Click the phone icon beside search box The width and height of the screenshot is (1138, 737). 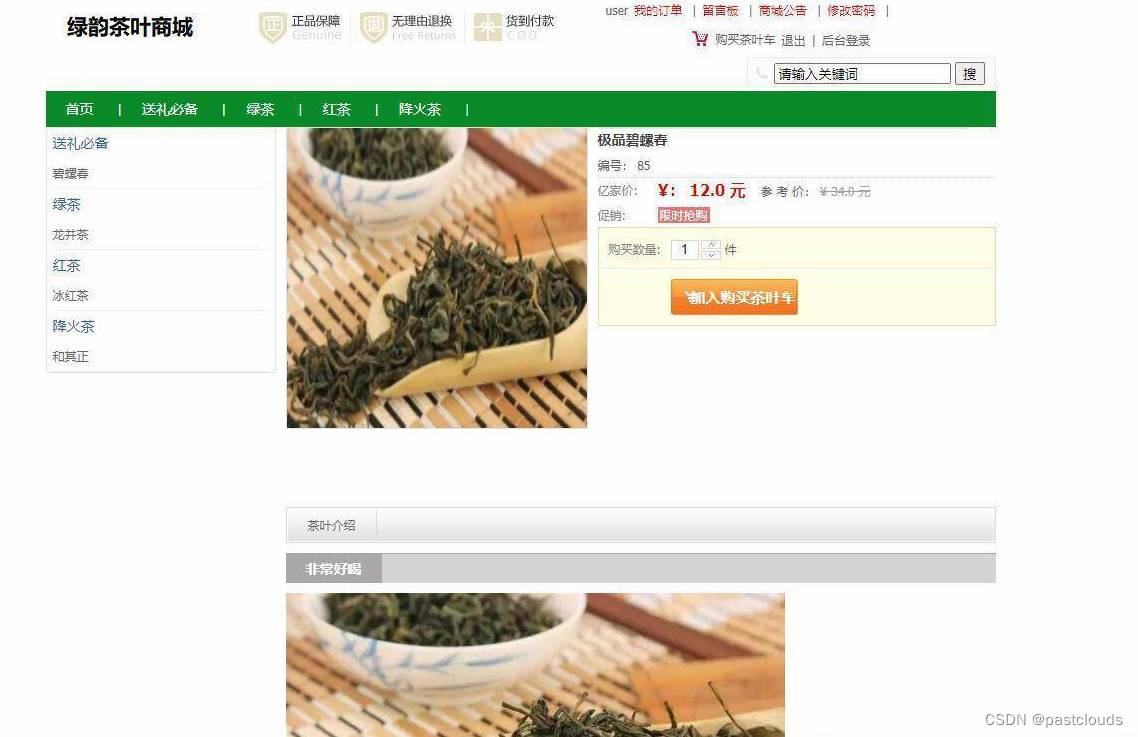coord(761,73)
